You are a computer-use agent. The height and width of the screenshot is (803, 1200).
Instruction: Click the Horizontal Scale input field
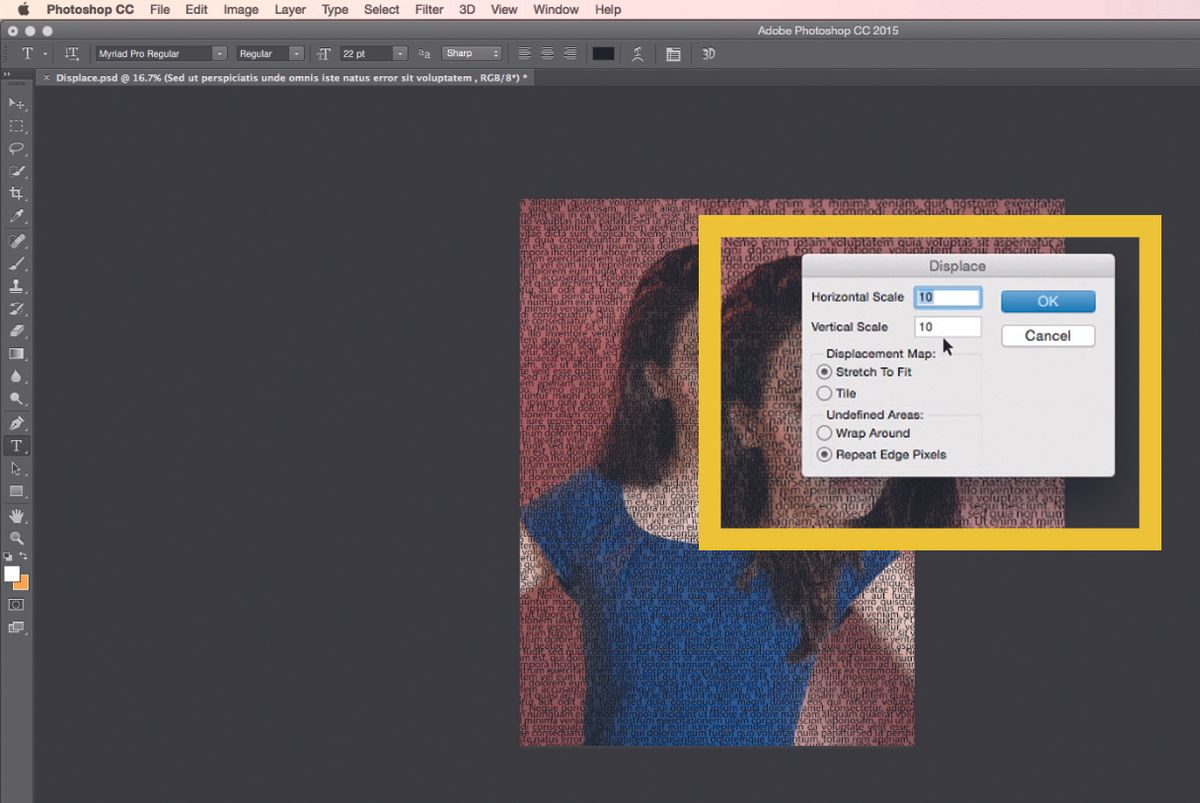(x=948, y=296)
